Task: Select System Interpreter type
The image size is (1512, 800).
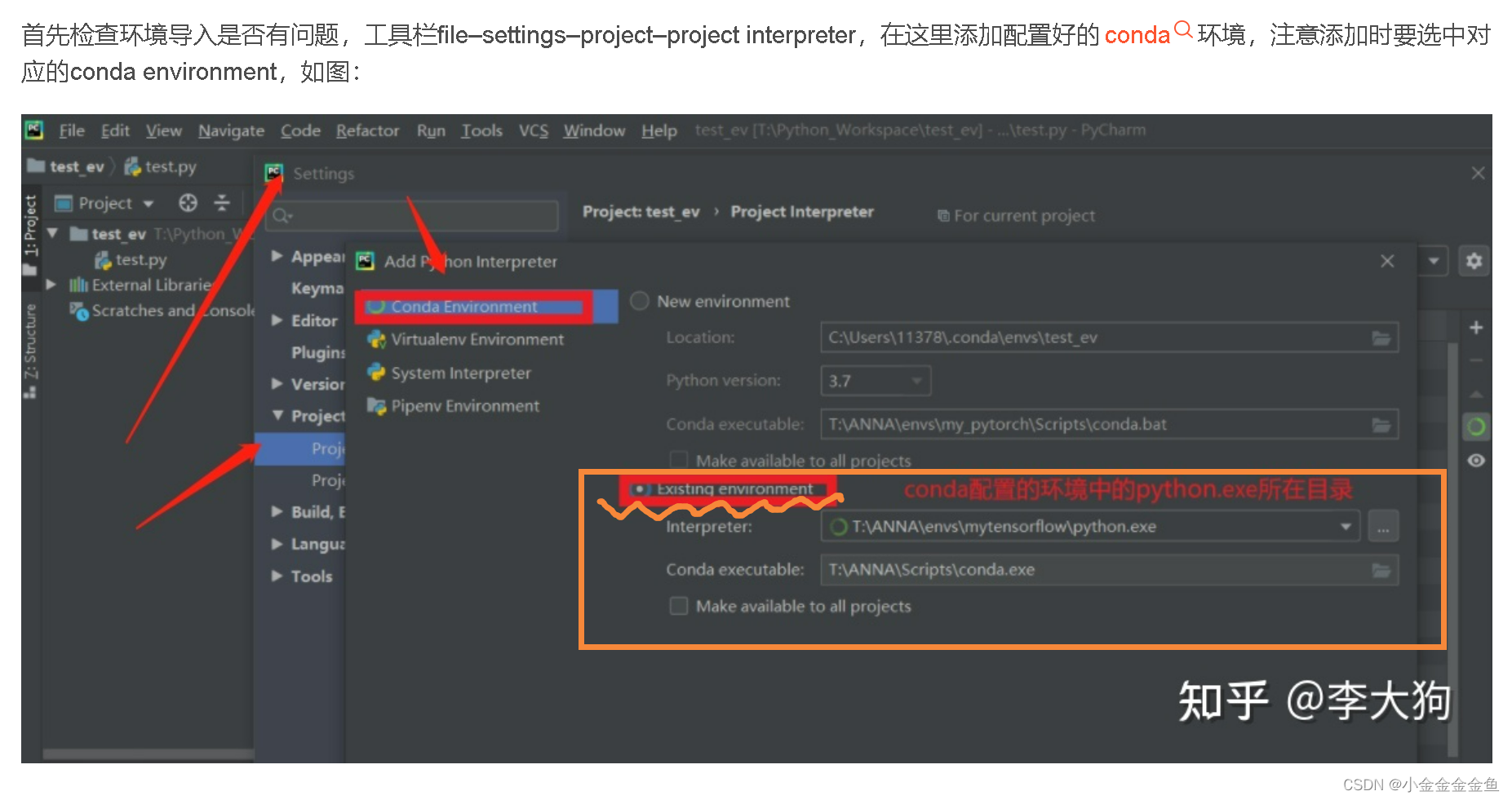Action: coord(450,373)
